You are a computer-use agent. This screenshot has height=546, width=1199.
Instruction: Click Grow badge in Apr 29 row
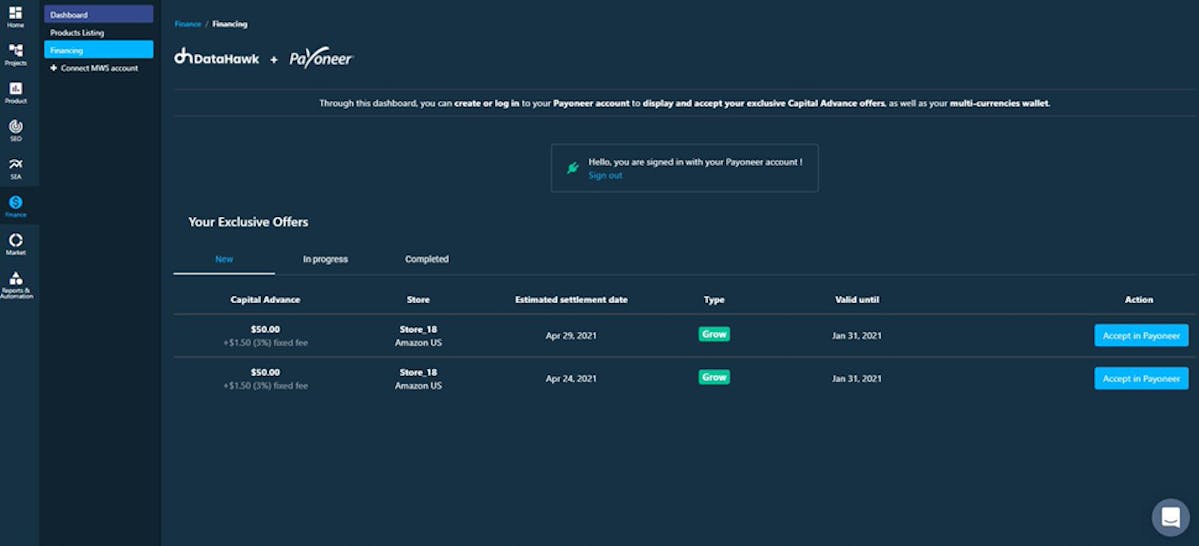tap(714, 334)
